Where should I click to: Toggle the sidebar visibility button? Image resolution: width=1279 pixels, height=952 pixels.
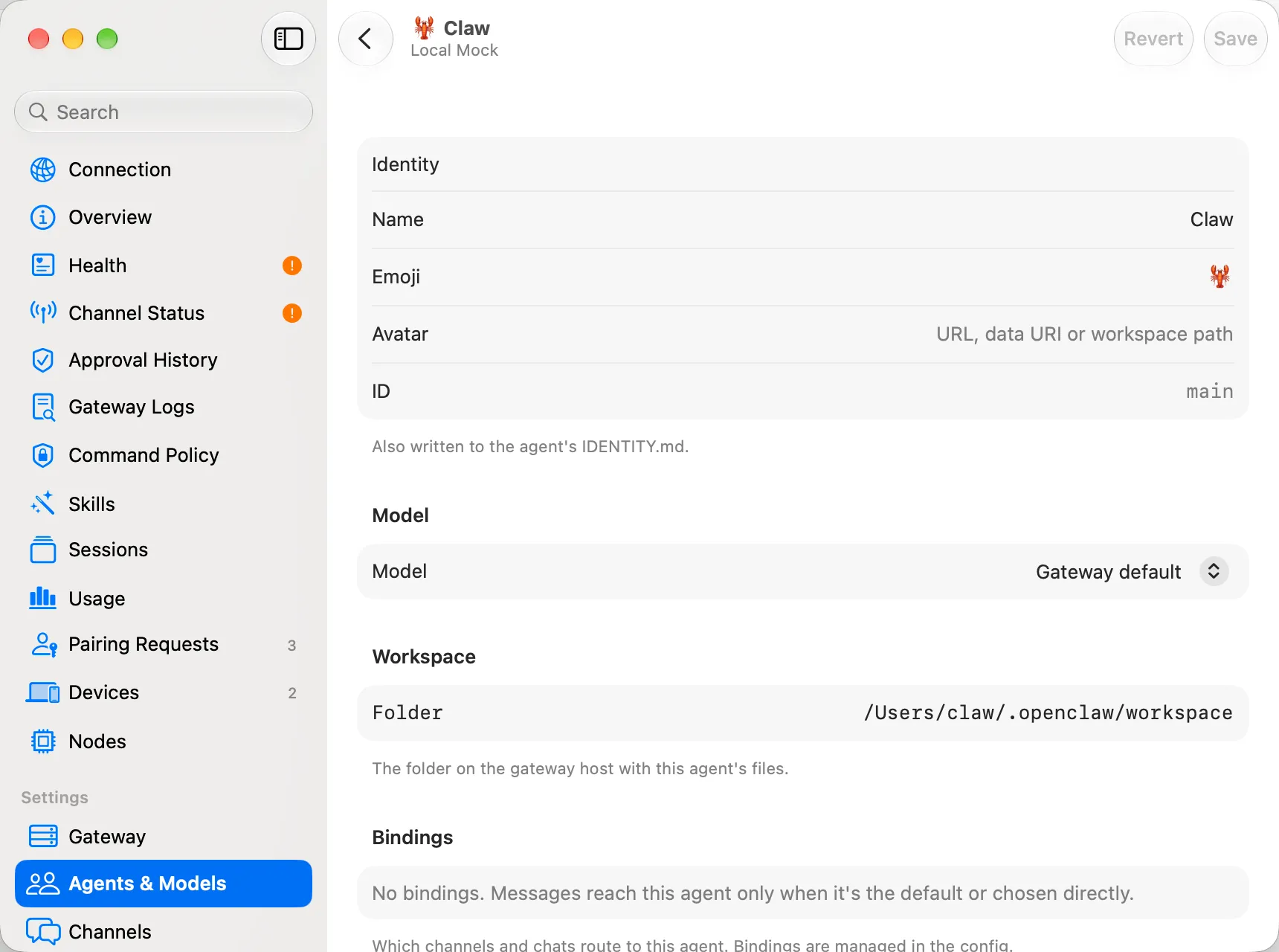click(289, 39)
